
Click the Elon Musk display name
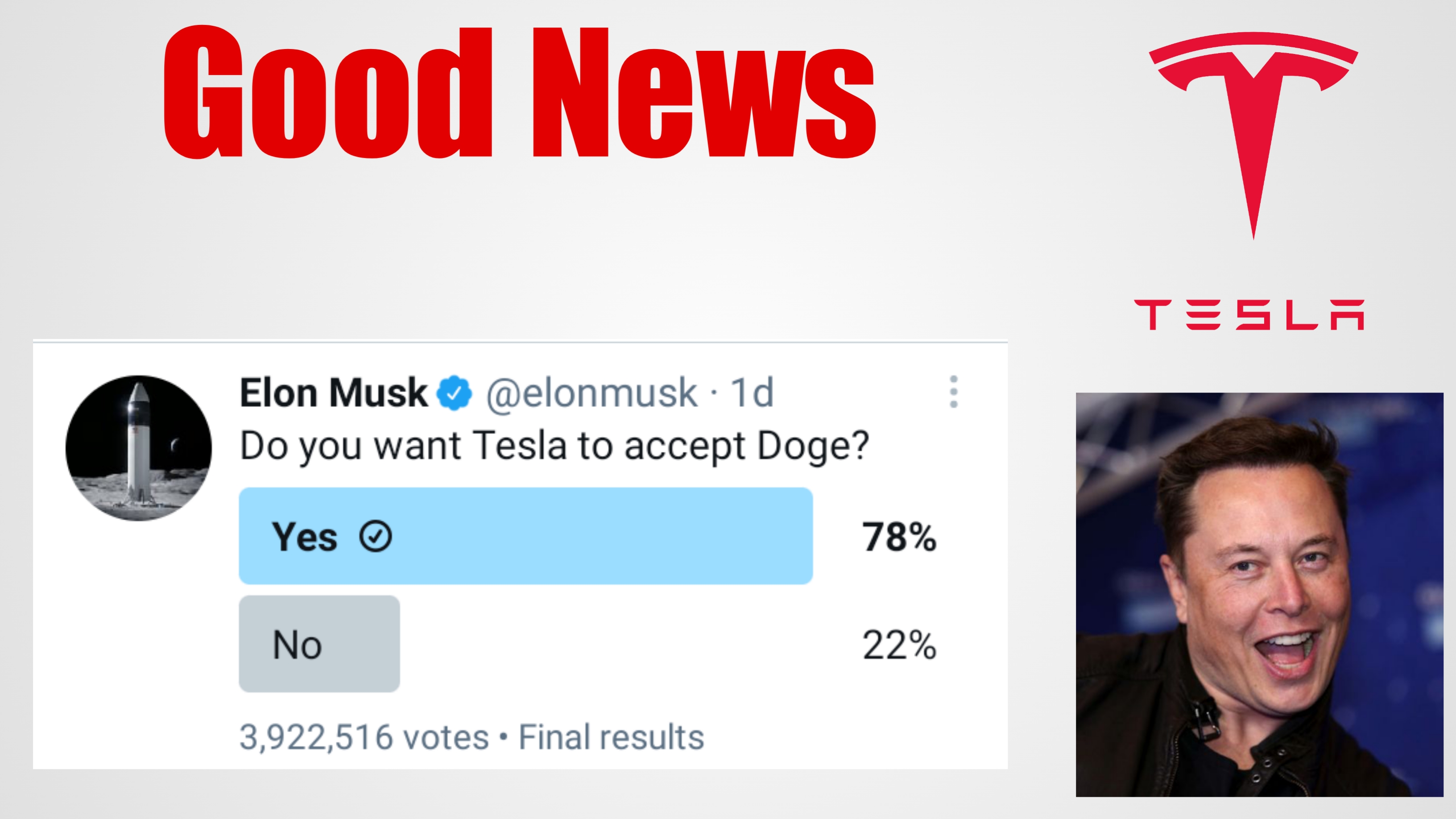click(334, 393)
